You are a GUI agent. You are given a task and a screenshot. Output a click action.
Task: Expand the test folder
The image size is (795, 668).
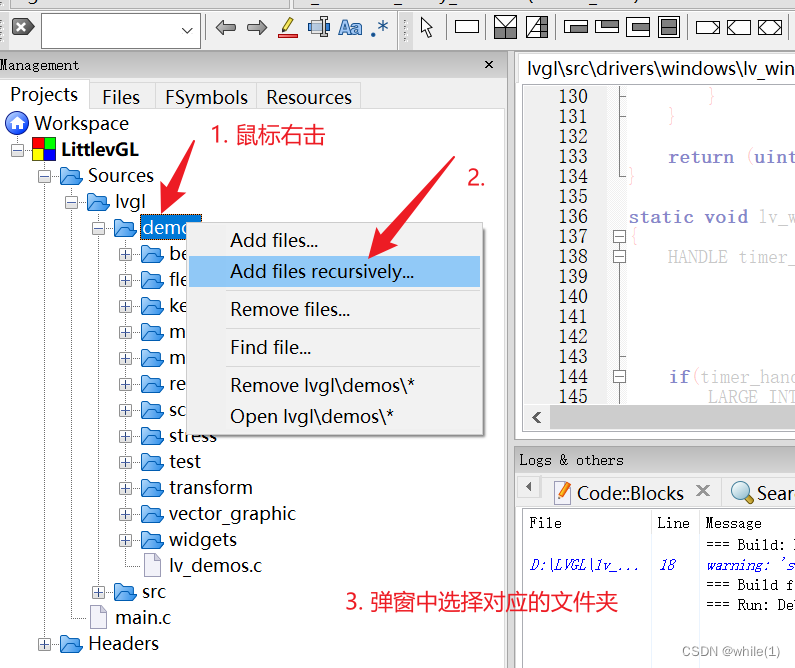[125, 462]
